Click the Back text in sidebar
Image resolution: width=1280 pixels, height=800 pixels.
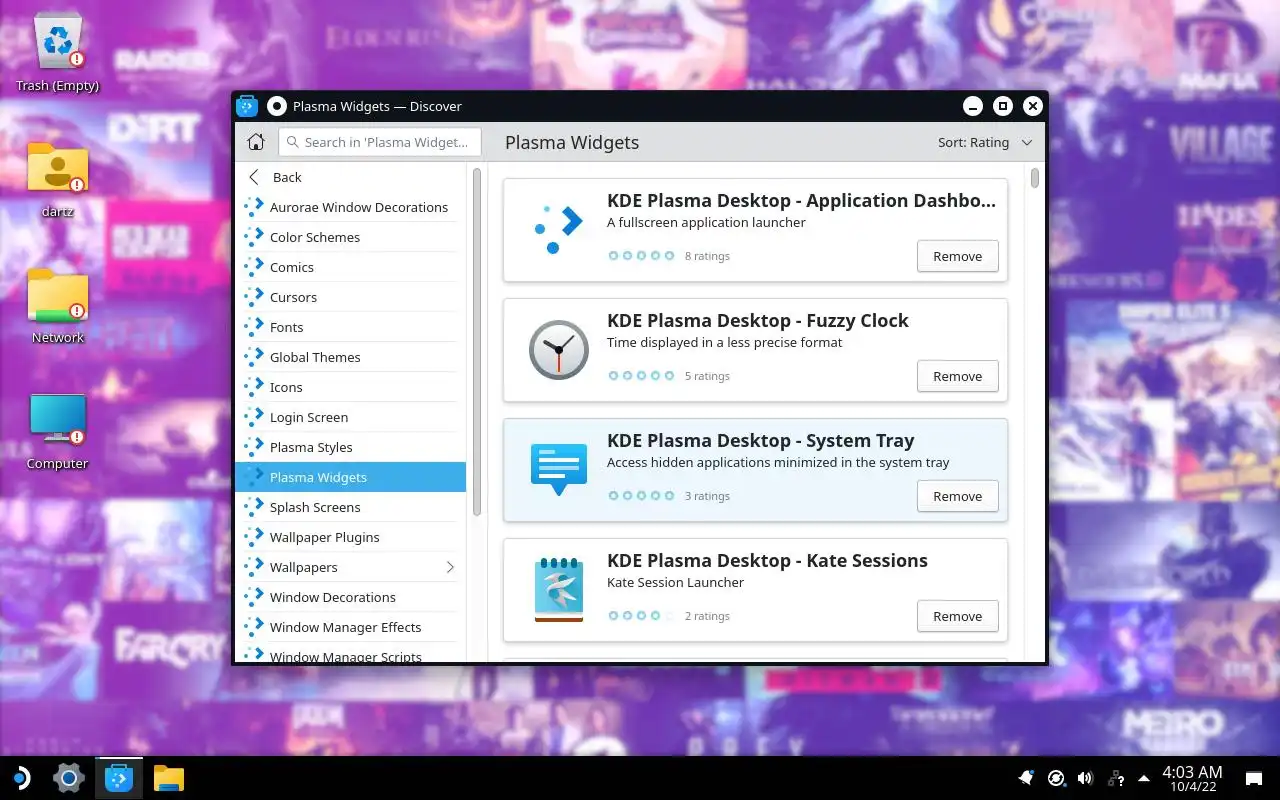tap(287, 177)
